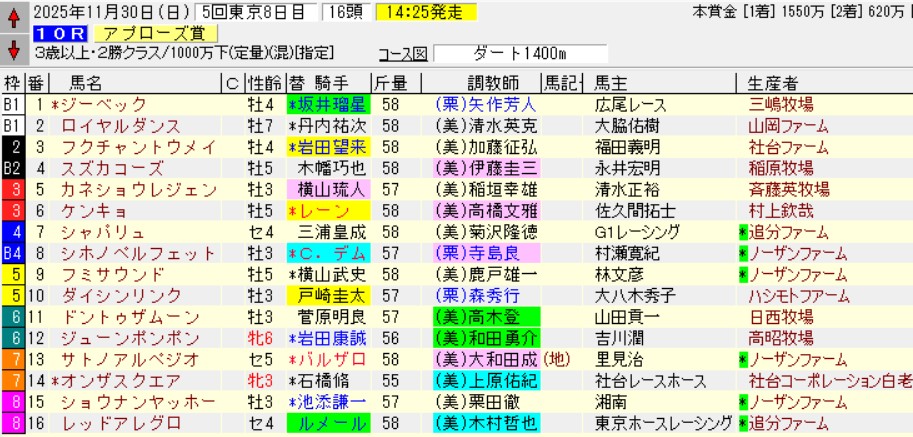
Task: Click the green marker beside 追分ファーム for シャバリュ
Action: pyautogui.click(x=743, y=232)
